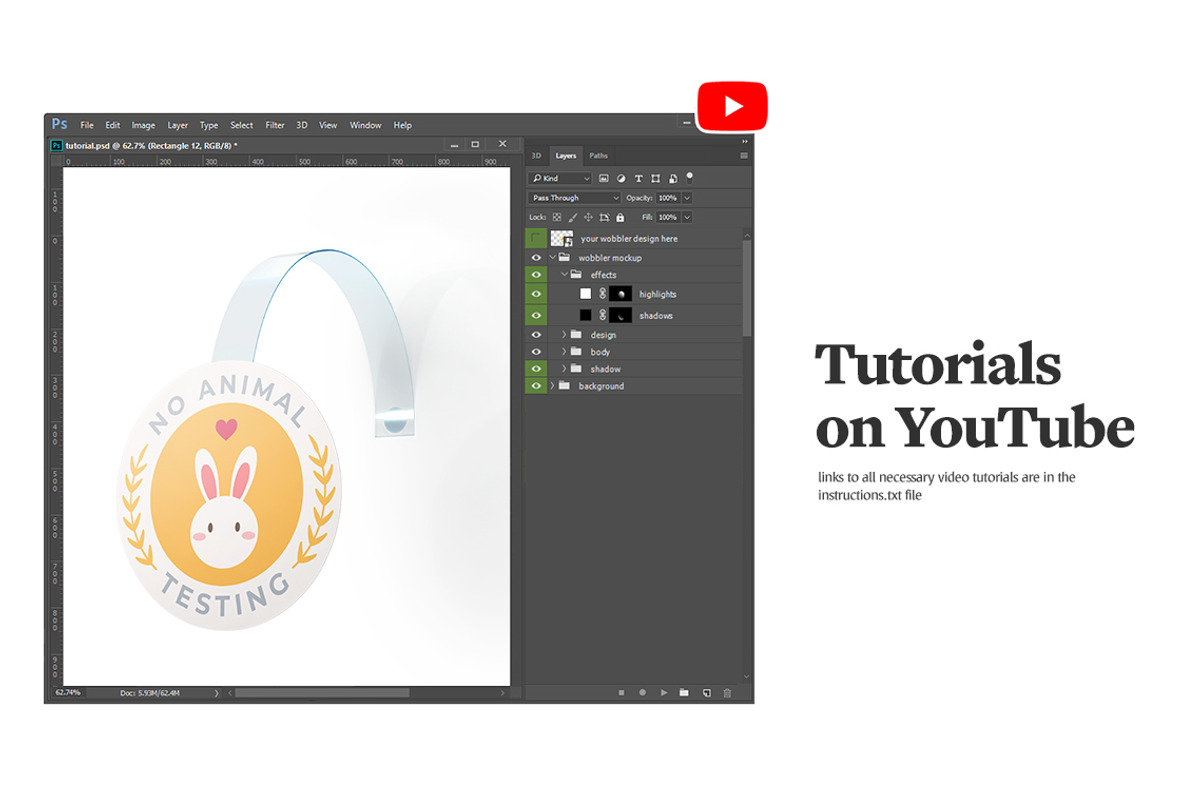The image size is (1200, 800).
Task: Hide the background group
Action: coord(536,386)
